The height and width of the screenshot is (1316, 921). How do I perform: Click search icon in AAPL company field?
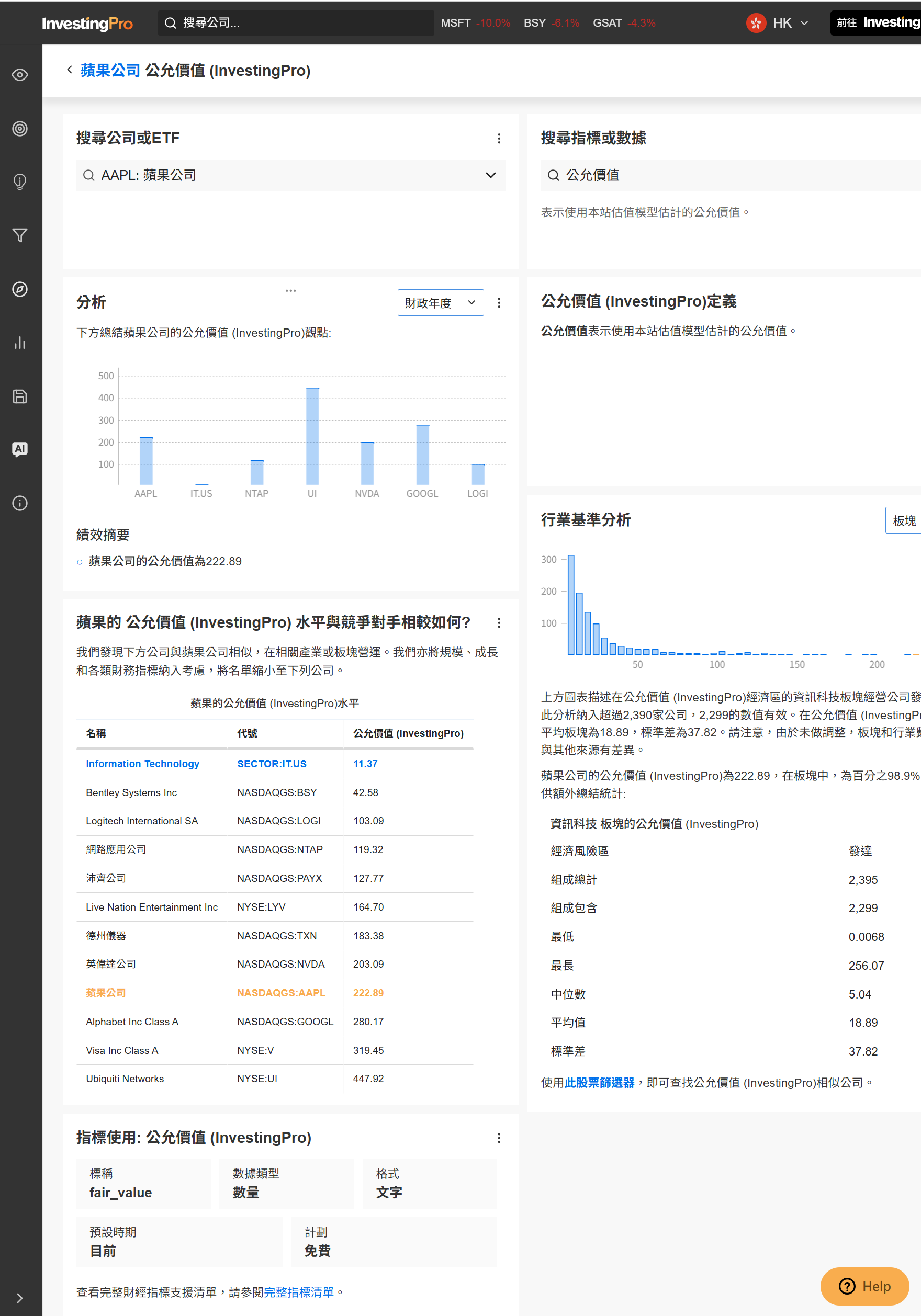(89, 175)
